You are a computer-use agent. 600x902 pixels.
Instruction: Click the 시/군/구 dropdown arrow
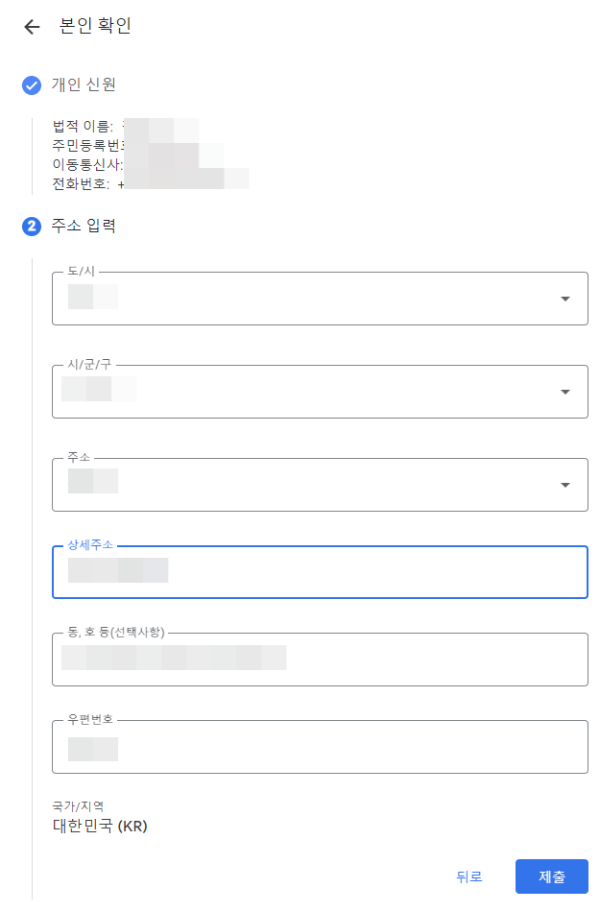click(x=565, y=391)
